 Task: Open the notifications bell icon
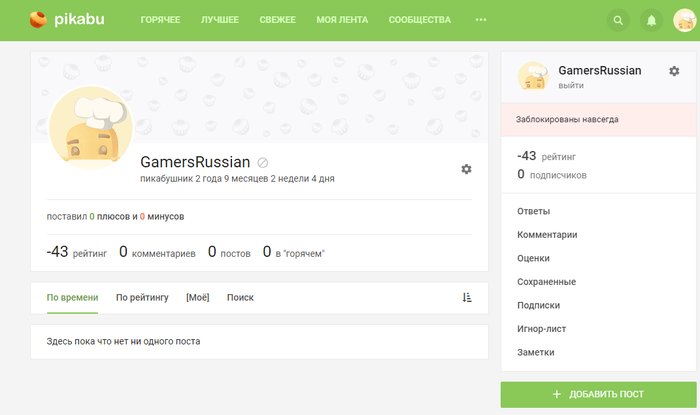(x=652, y=20)
